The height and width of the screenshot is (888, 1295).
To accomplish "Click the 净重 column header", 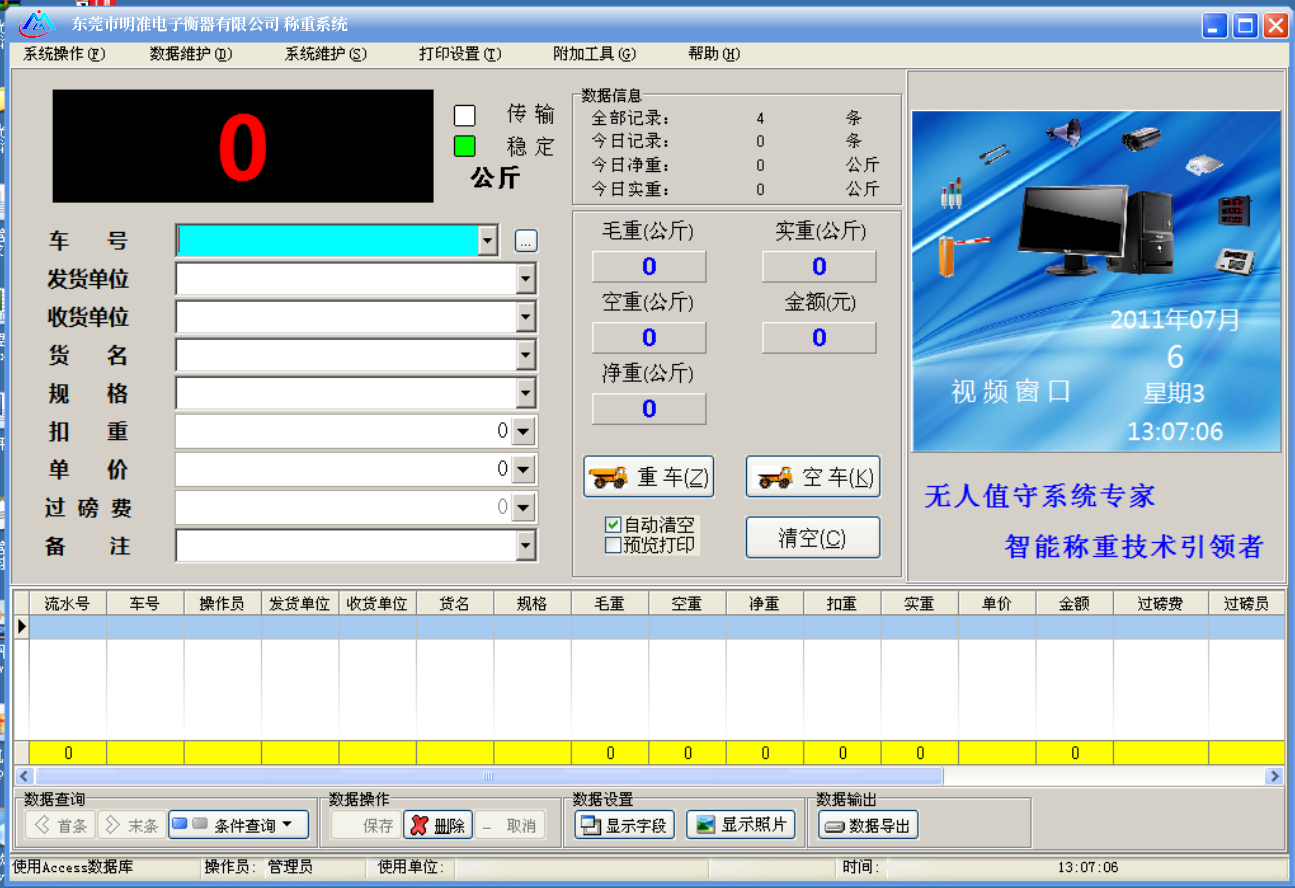I will pos(765,604).
